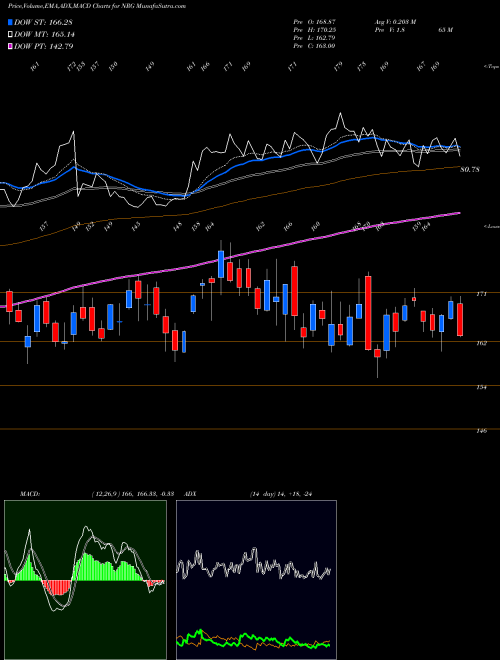Click the 'Pre O: 168.87' open value
This screenshot has height=660, width=500.
314,22
